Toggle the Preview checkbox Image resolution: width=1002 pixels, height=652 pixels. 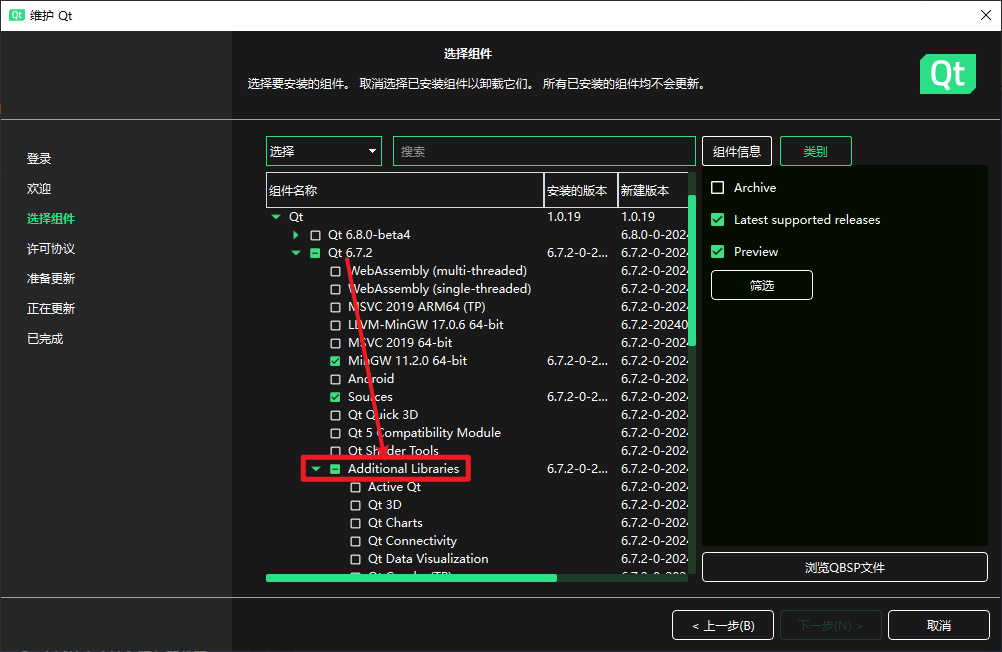pyautogui.click(x=717, y=252)
